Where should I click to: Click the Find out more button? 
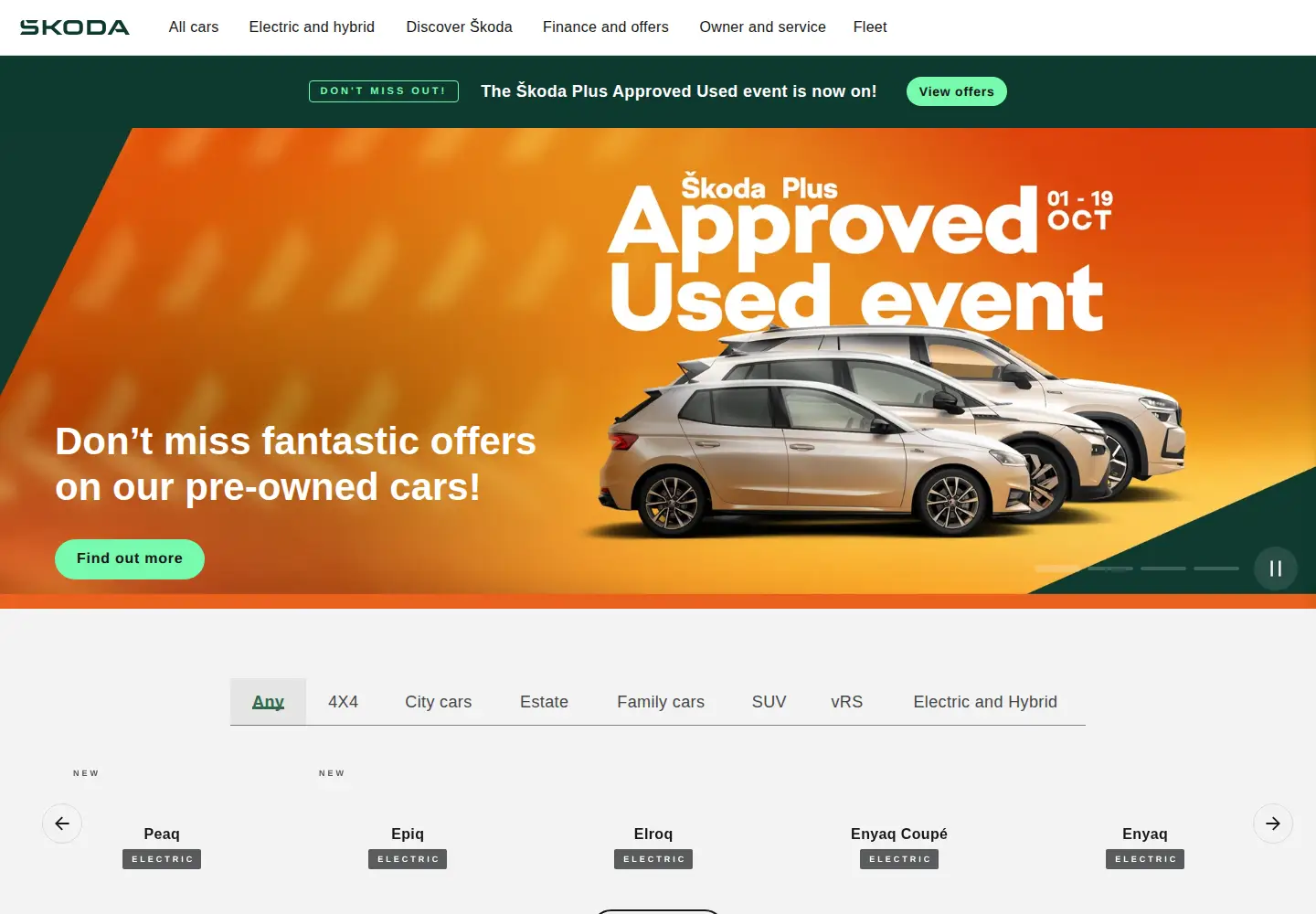click(130, 558)
